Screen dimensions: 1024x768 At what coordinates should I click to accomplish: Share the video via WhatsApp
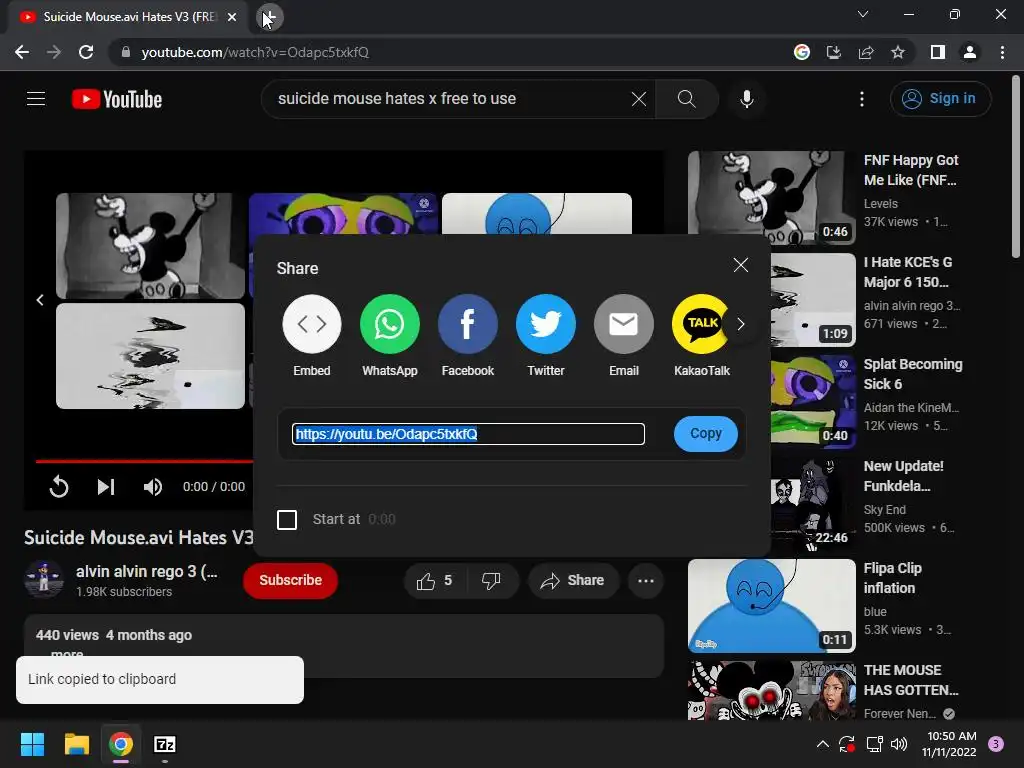[390, 324]
